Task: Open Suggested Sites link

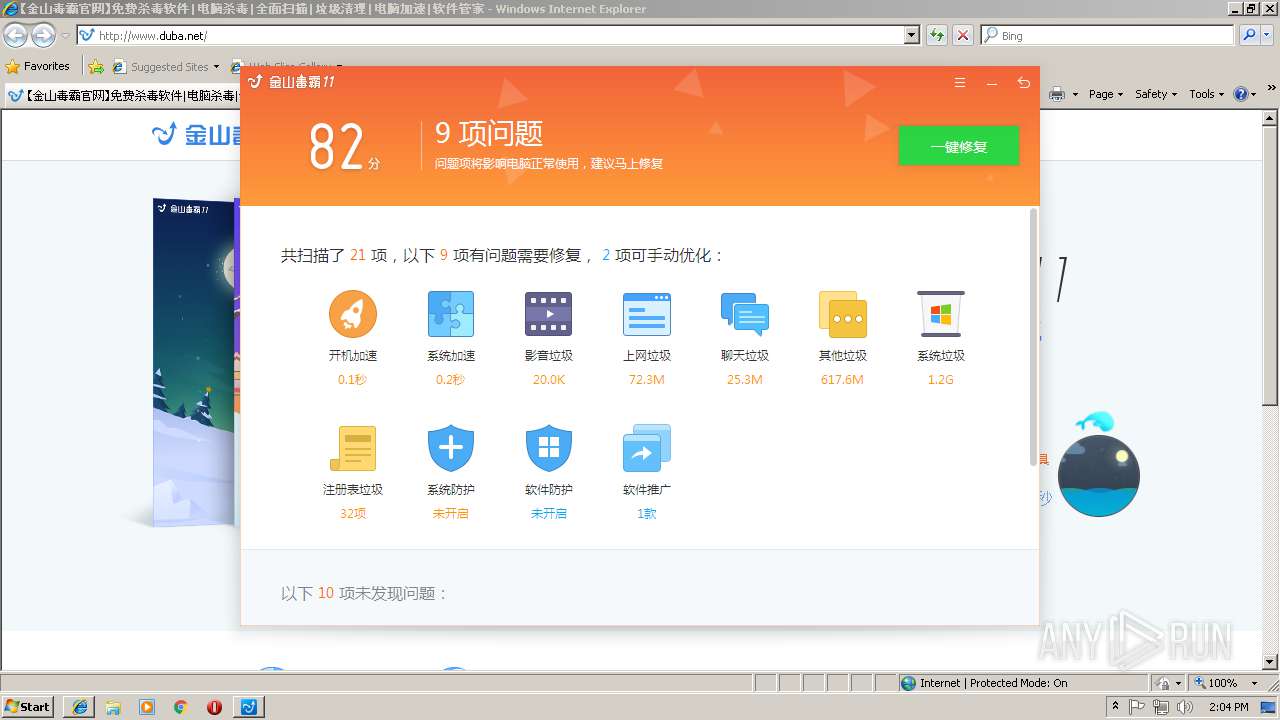Action: (x=165, y=67)
